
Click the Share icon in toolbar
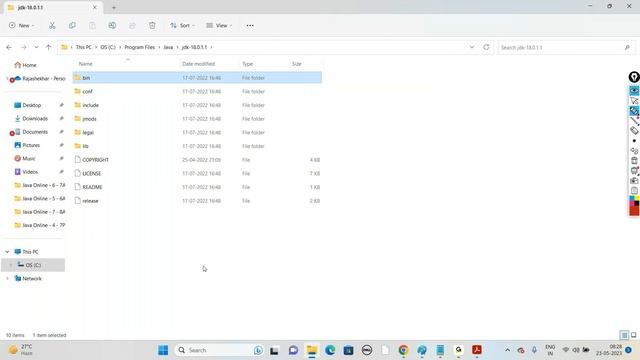pos(132,25)
